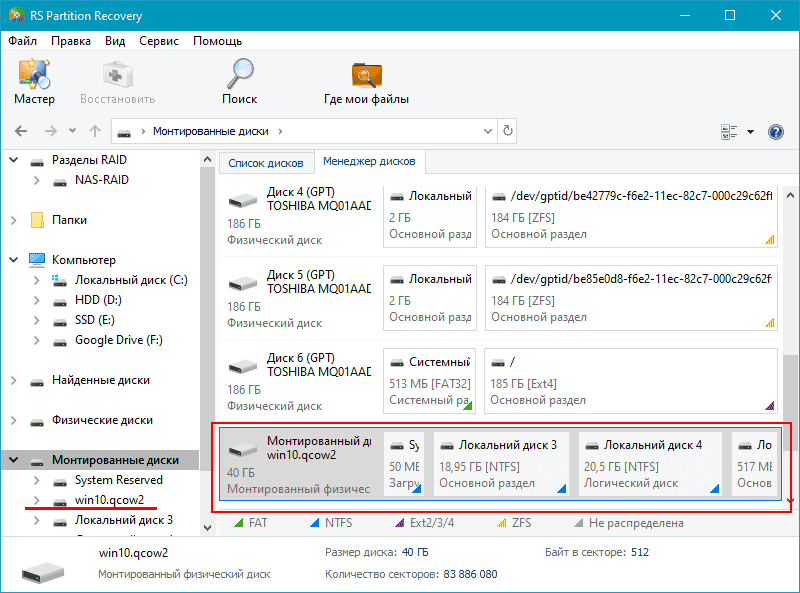The height and width of the screenshot is (593, 800).
Task: Expand the SSD (E:) node
Action: pos(37,320)
